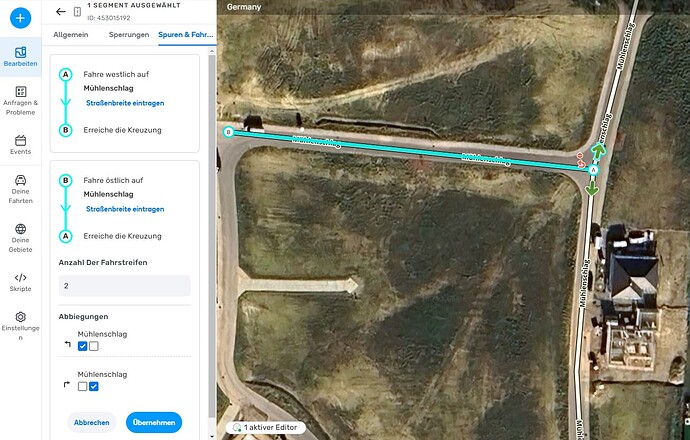
Task: Click the blue plus add button
Action: (20, 18)
